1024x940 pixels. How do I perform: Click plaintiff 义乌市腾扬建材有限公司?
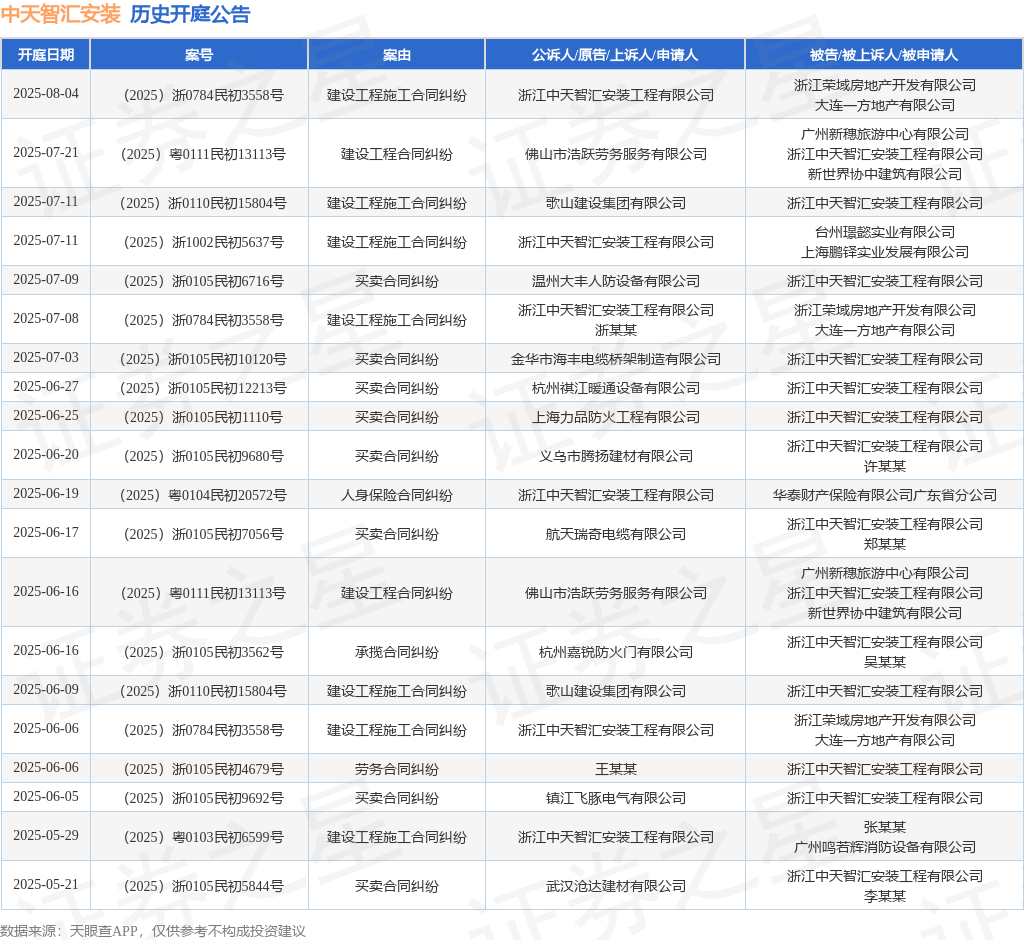[615, 457]
